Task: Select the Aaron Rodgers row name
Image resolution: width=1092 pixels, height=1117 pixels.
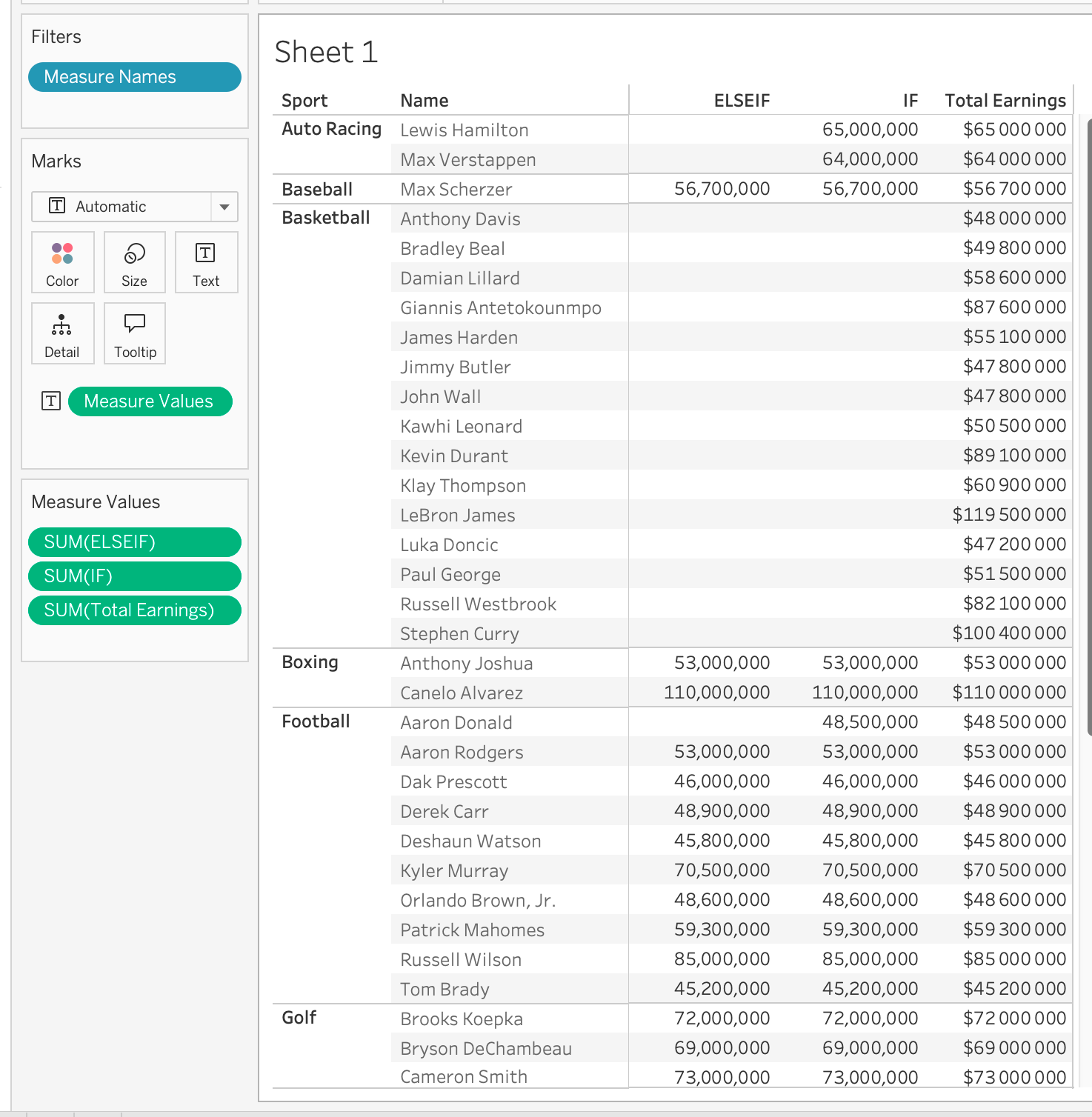Action: [462, 753]
